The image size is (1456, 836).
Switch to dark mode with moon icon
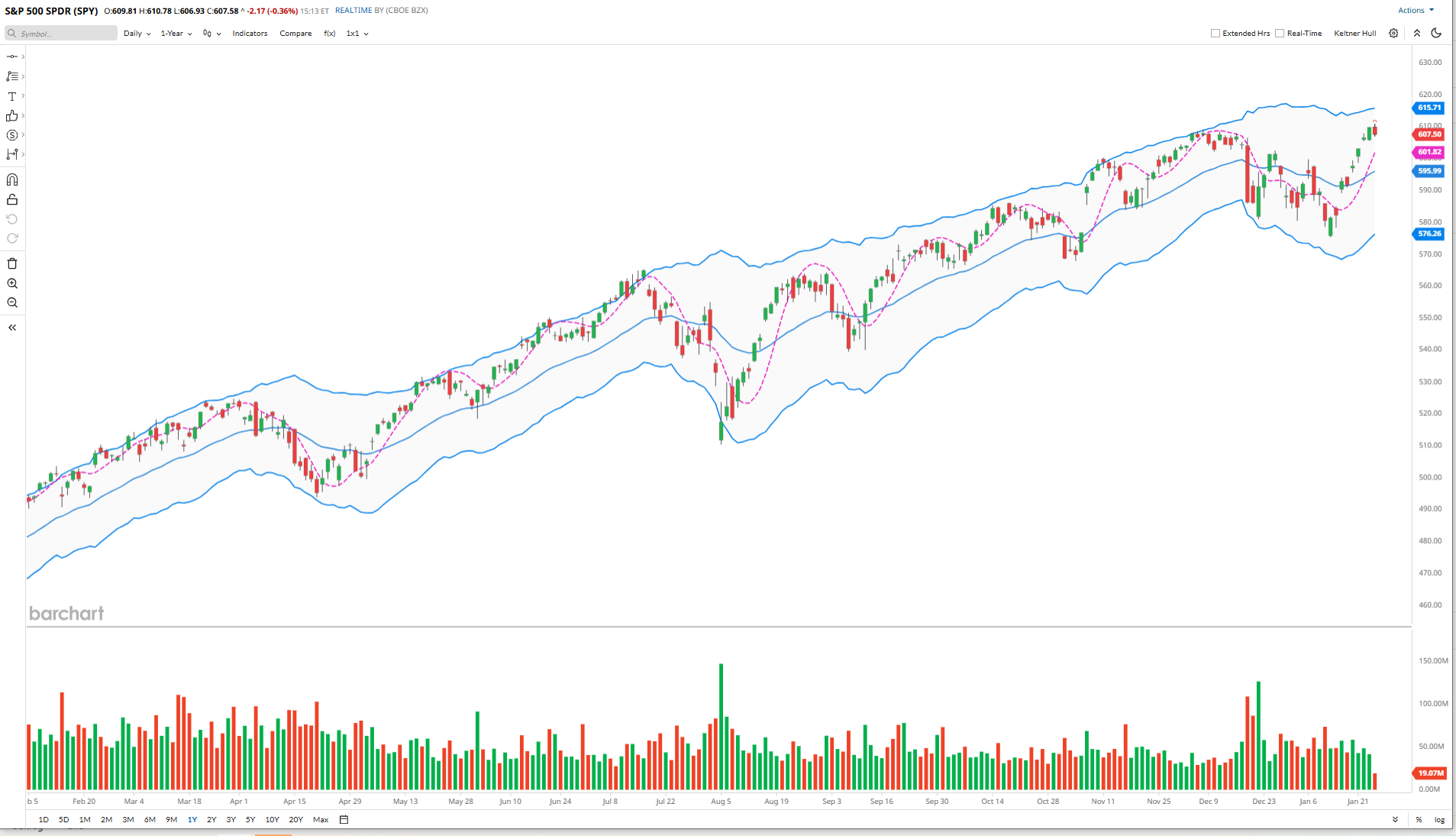pyautogui.click(x=1436, y=34)
